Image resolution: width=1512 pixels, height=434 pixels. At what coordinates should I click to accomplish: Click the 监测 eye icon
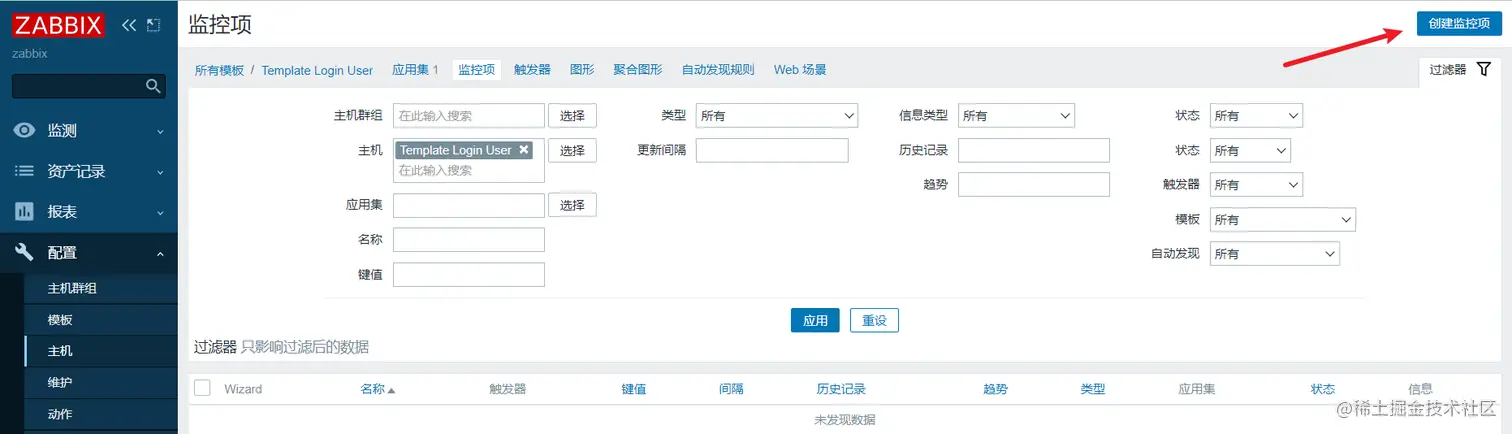pos(24,130)
